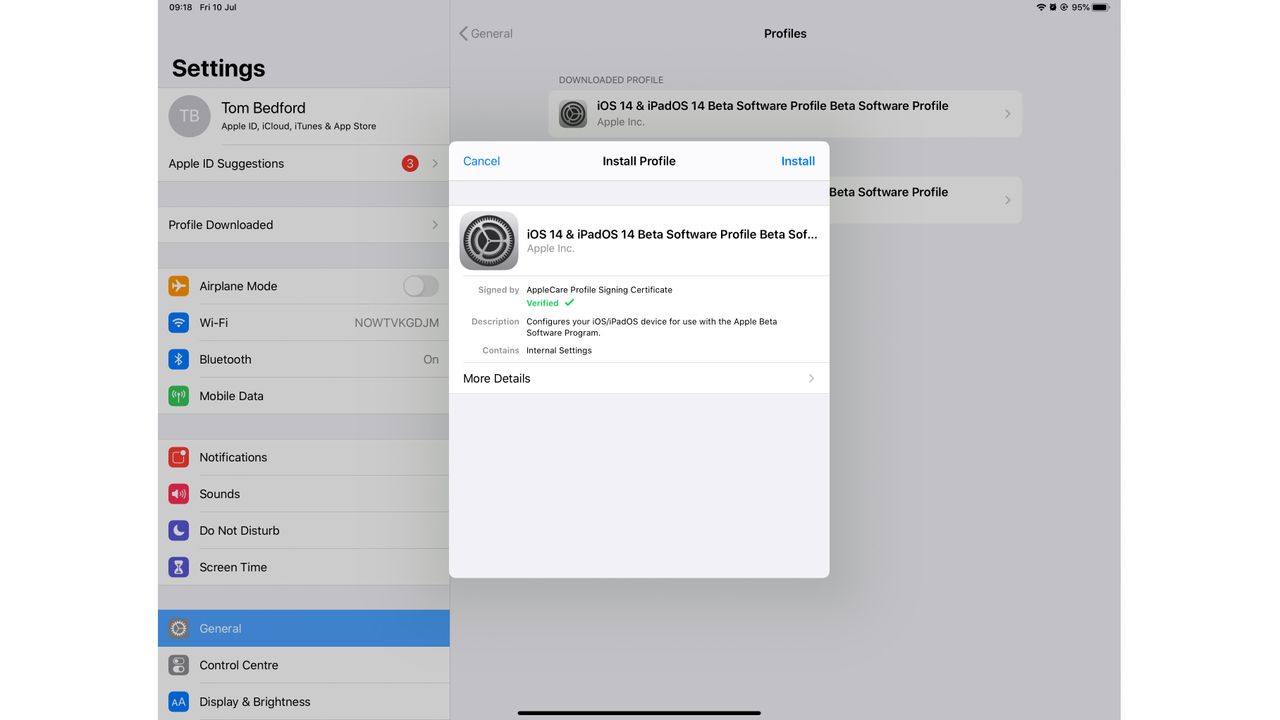Open Control Centre settings item

coord(304,665)
